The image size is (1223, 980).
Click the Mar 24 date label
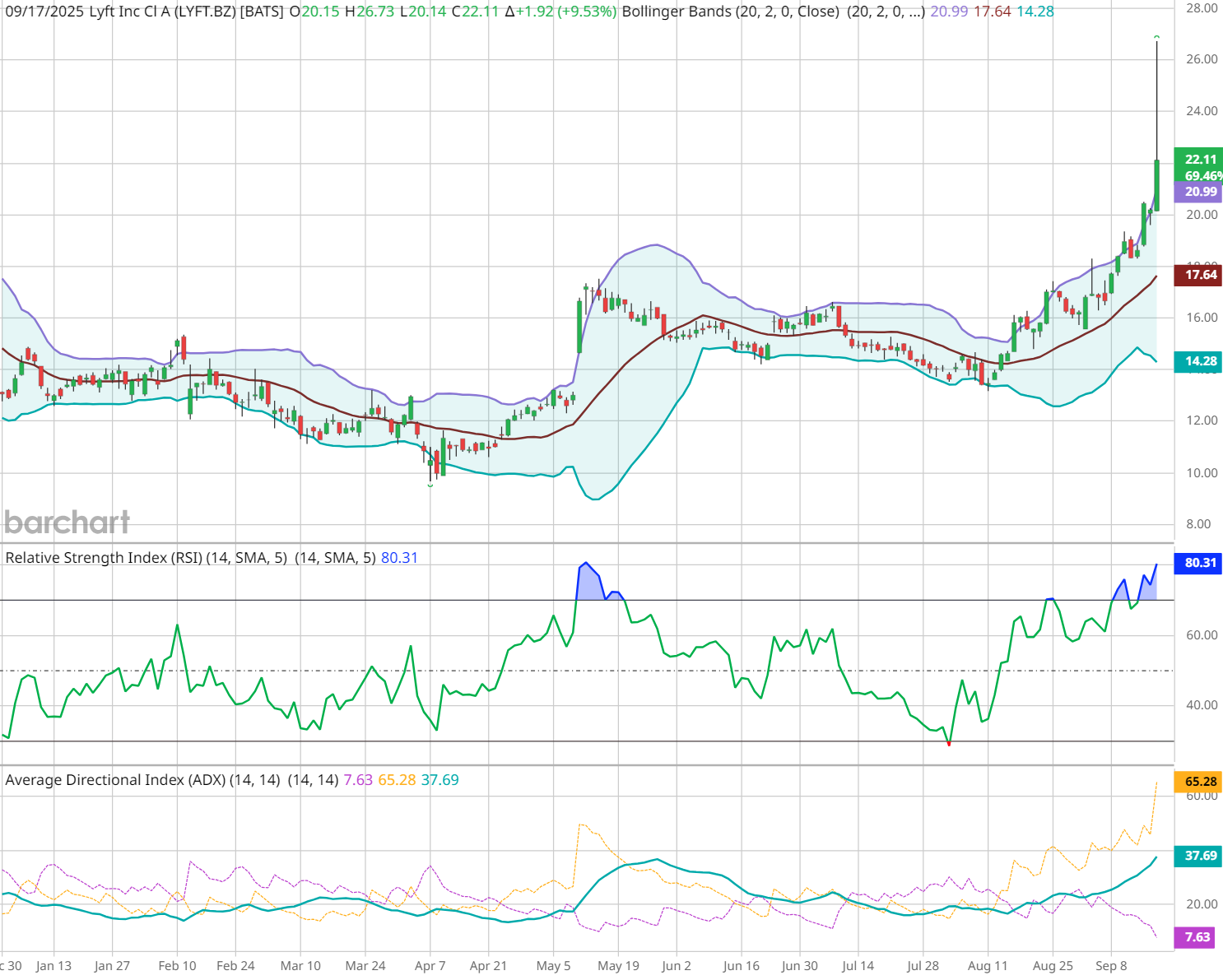tap(365, 966)
